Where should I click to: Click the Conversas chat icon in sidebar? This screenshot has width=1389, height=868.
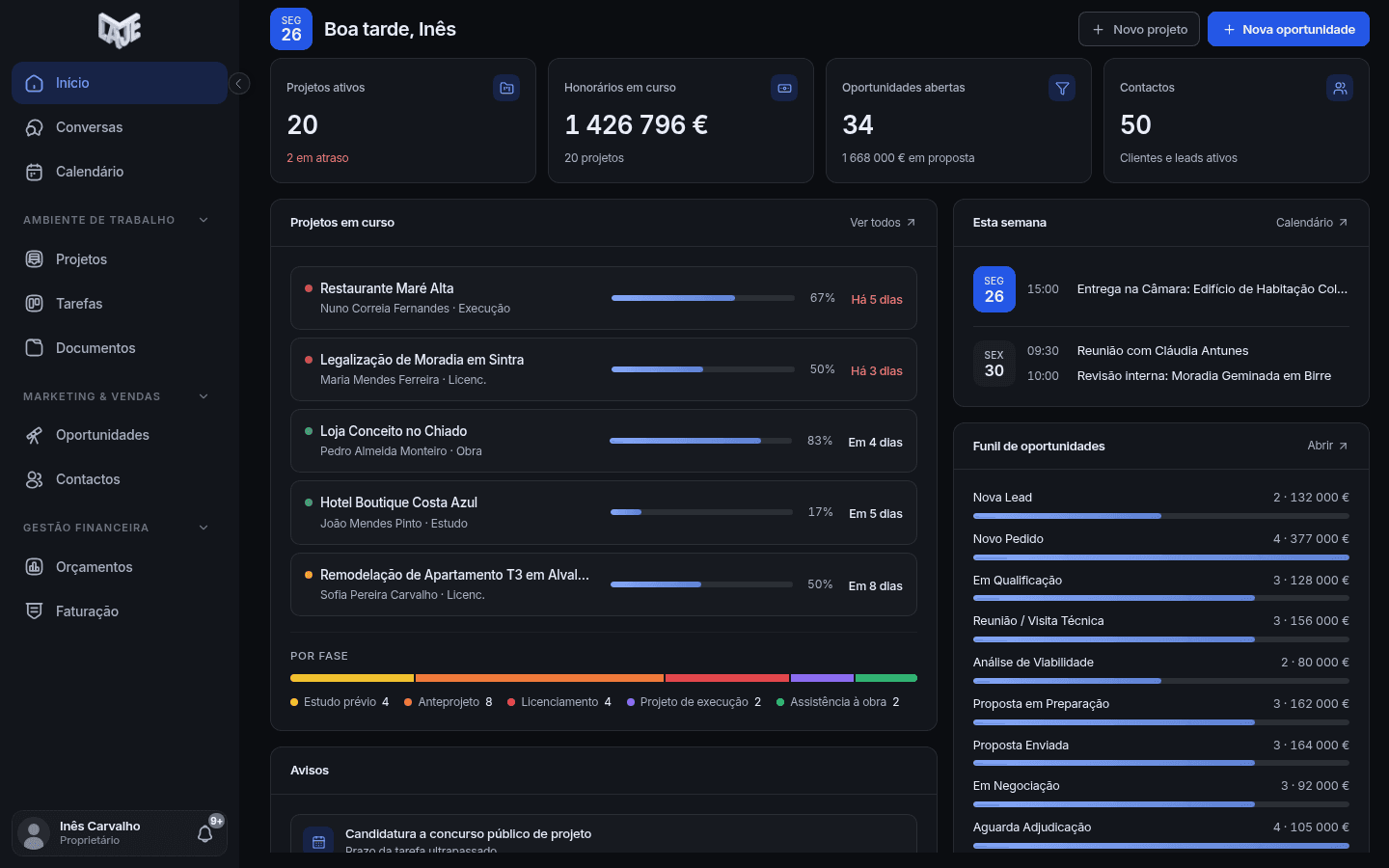[34, 127]
